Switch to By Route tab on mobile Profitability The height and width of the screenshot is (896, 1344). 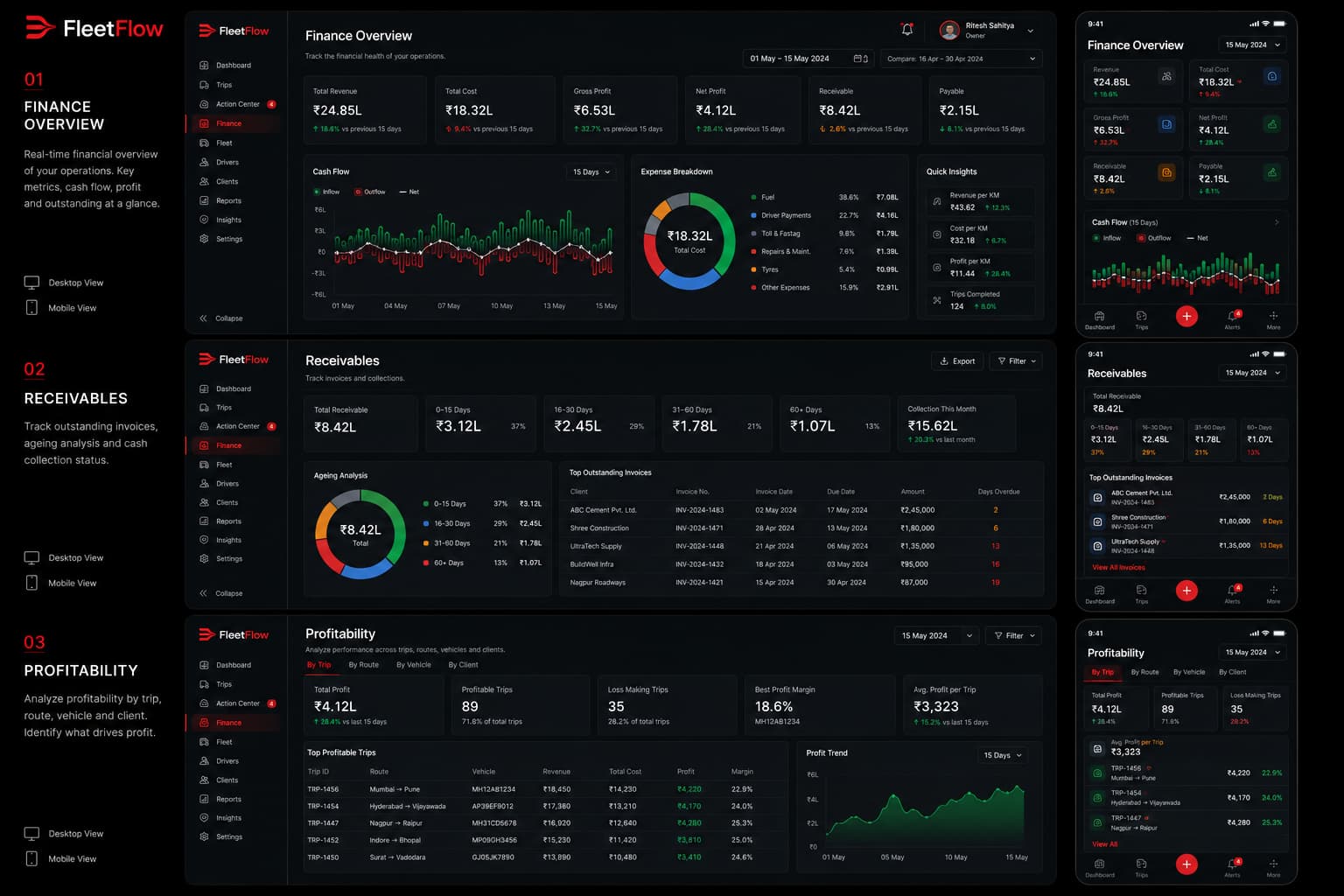point(1144,672)
